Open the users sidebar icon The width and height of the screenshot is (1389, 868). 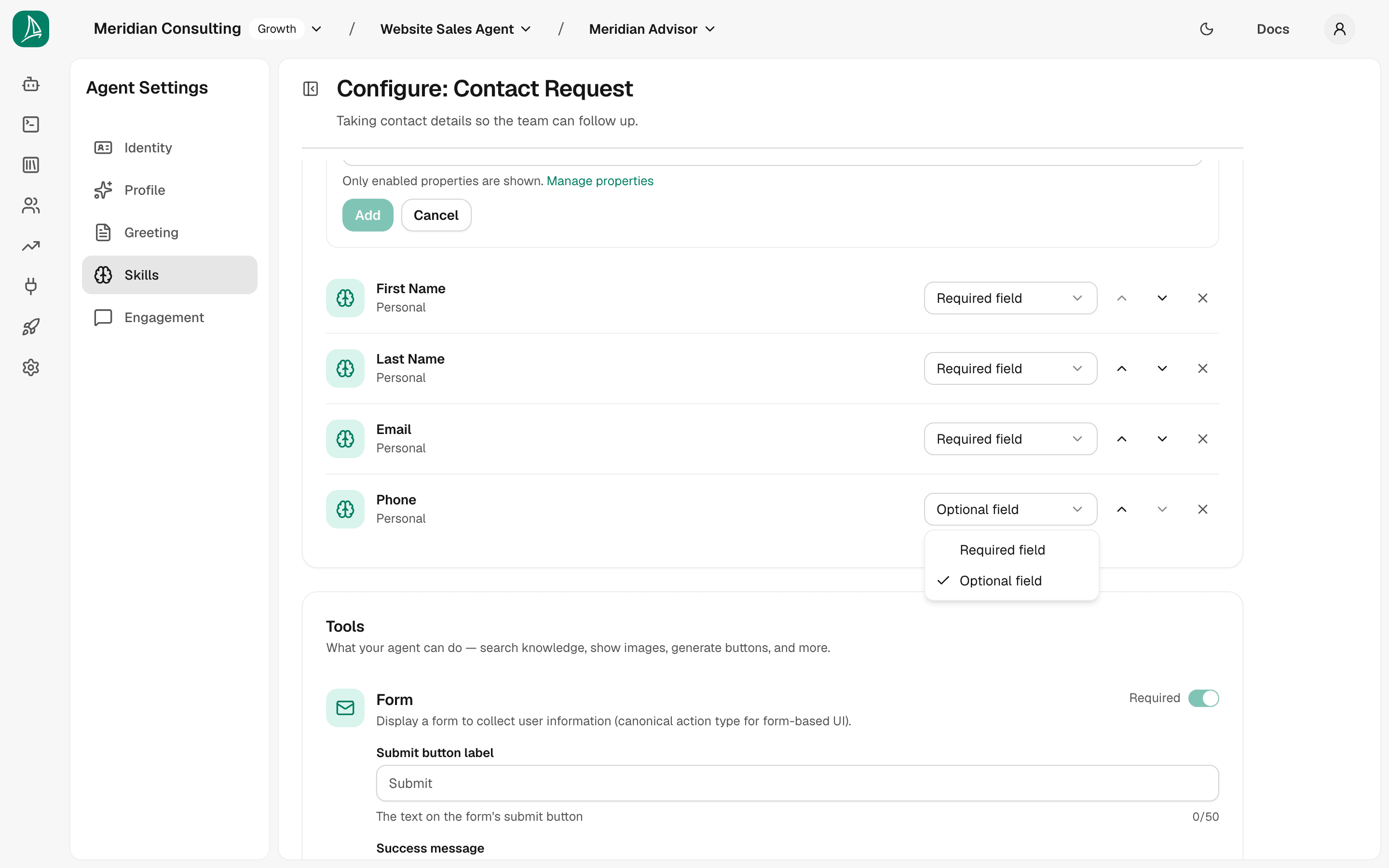click(x=31, y=205)
